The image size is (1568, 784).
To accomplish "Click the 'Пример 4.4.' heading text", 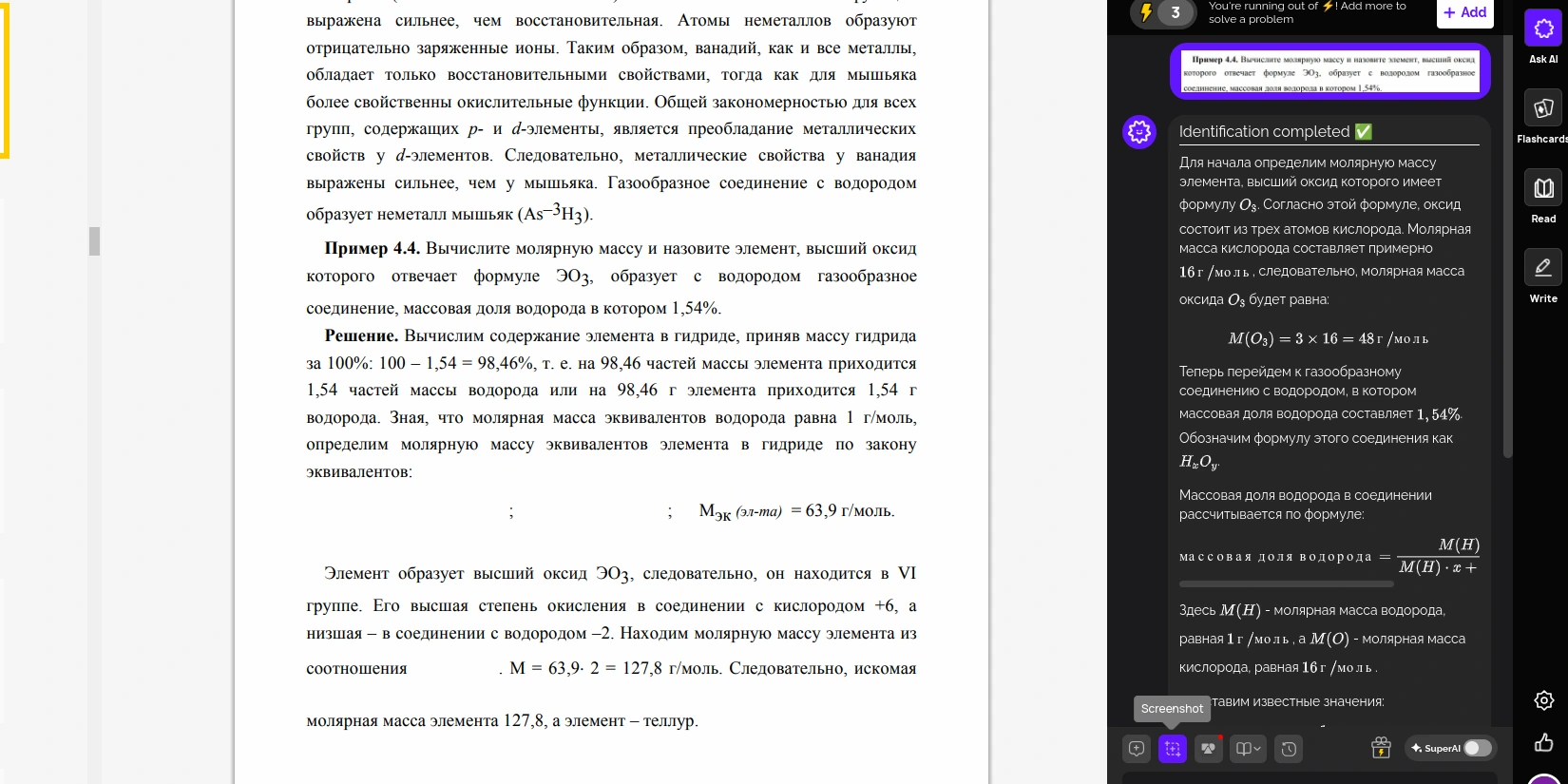I will point(373,248).
